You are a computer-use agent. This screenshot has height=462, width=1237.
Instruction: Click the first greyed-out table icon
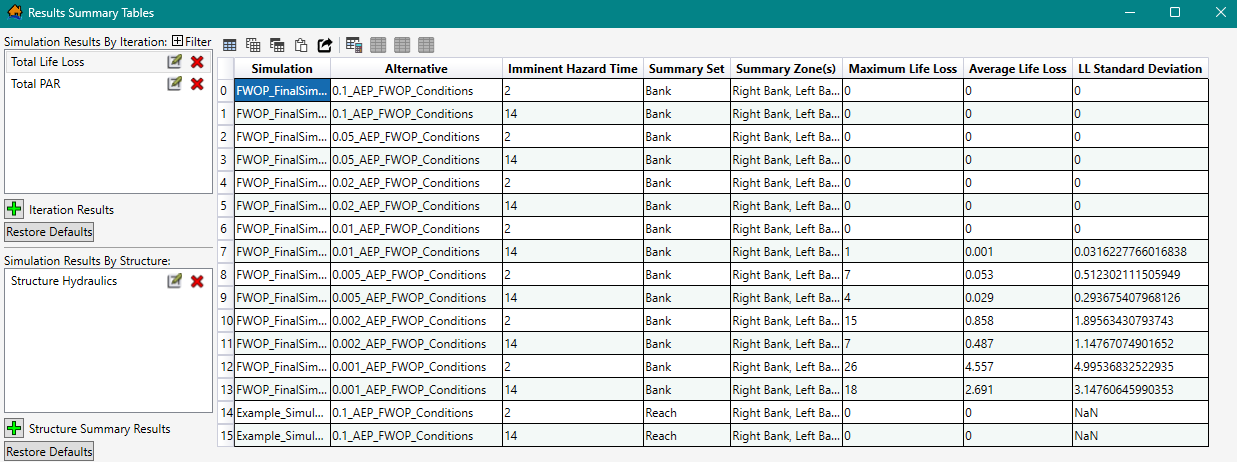pos(378,45)
